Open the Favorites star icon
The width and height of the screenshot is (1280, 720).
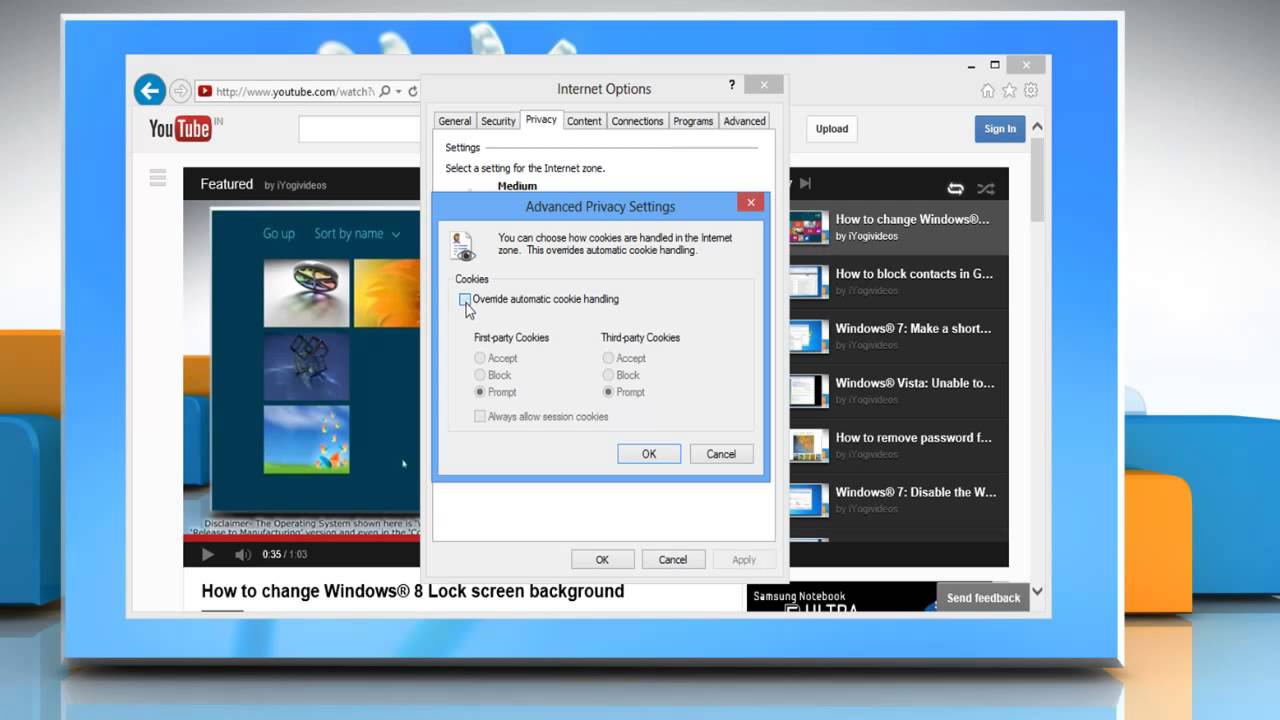1009,91
